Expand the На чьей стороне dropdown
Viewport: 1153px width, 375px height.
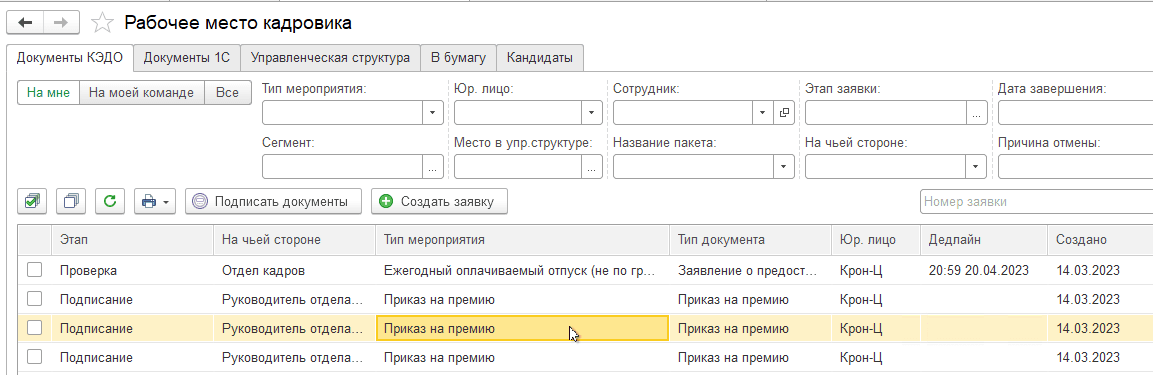point(976,167)
